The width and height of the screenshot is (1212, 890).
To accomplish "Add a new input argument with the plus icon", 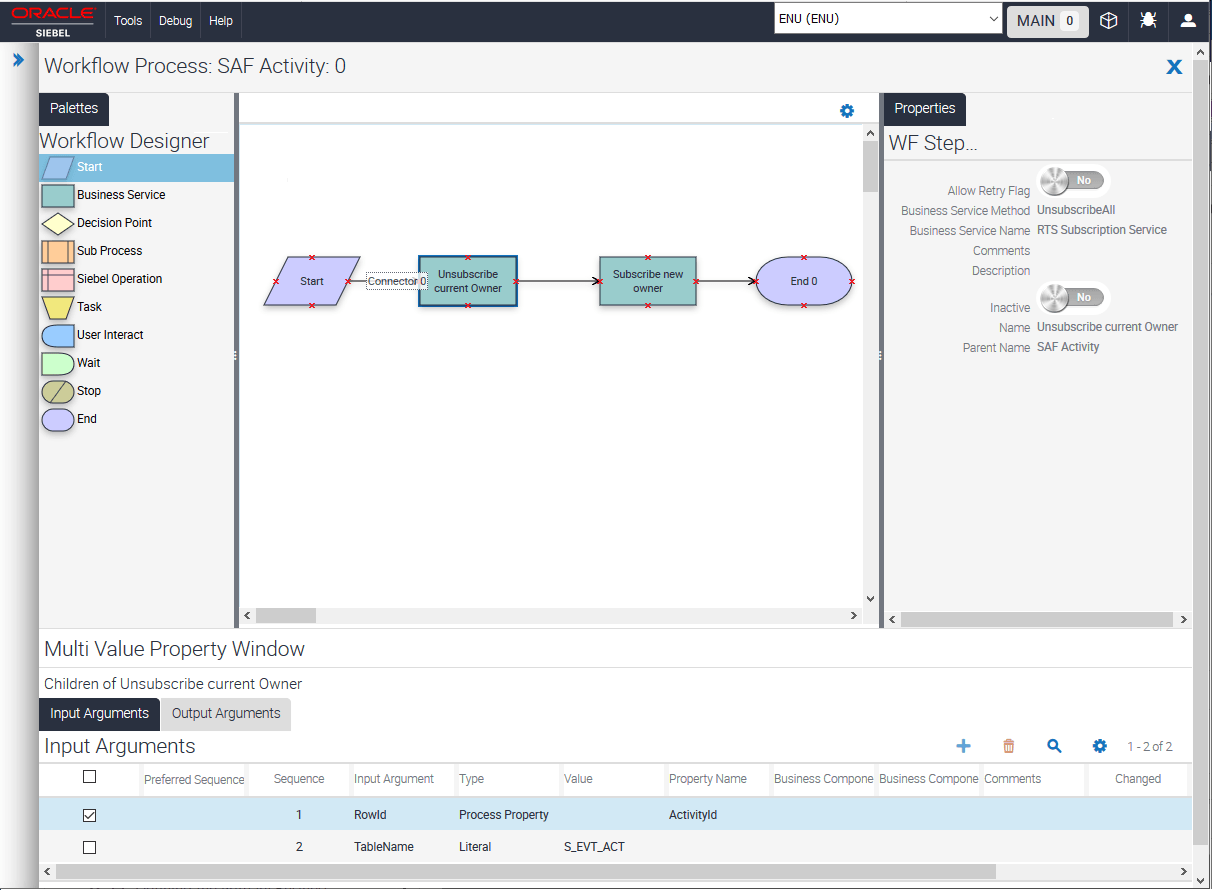I will tap(963, 745).
